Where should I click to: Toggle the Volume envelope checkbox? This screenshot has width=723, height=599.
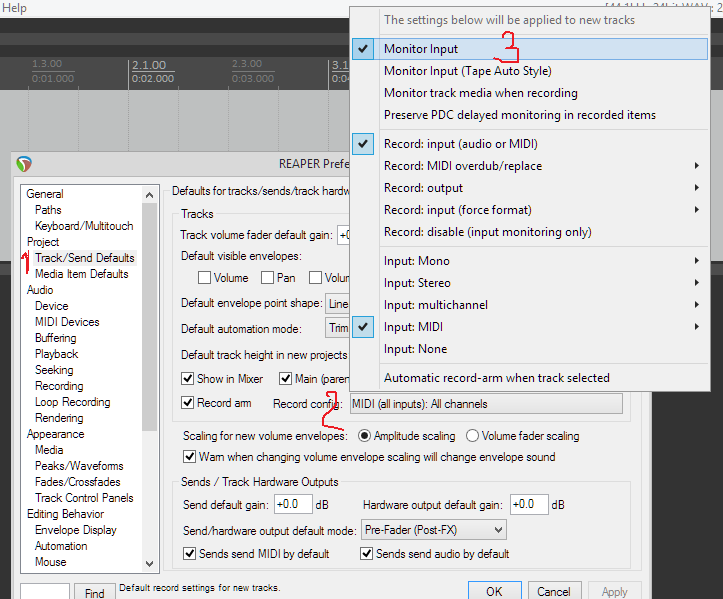[204, 278]
